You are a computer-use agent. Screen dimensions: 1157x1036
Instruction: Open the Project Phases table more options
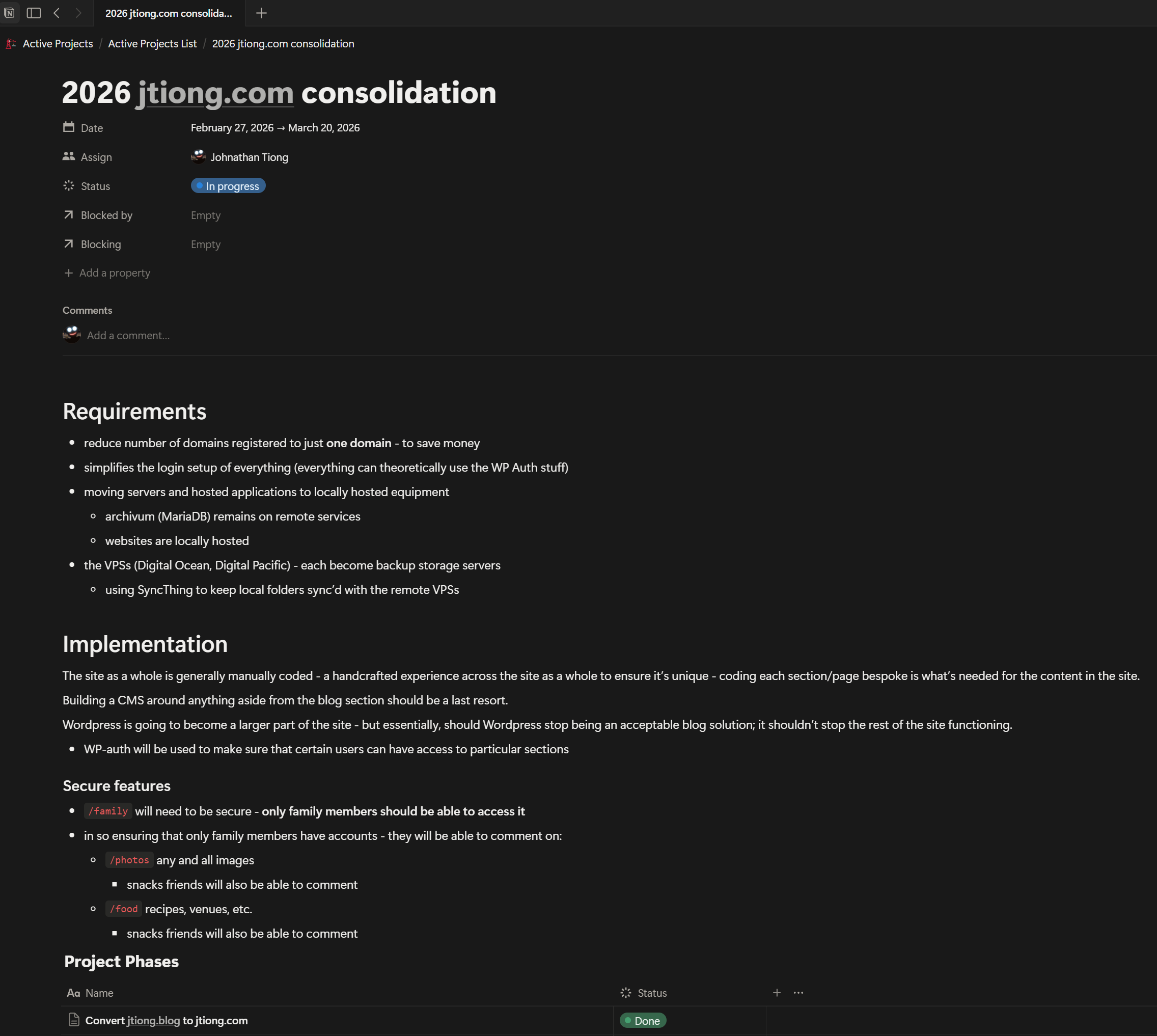[x=798, y=993]
